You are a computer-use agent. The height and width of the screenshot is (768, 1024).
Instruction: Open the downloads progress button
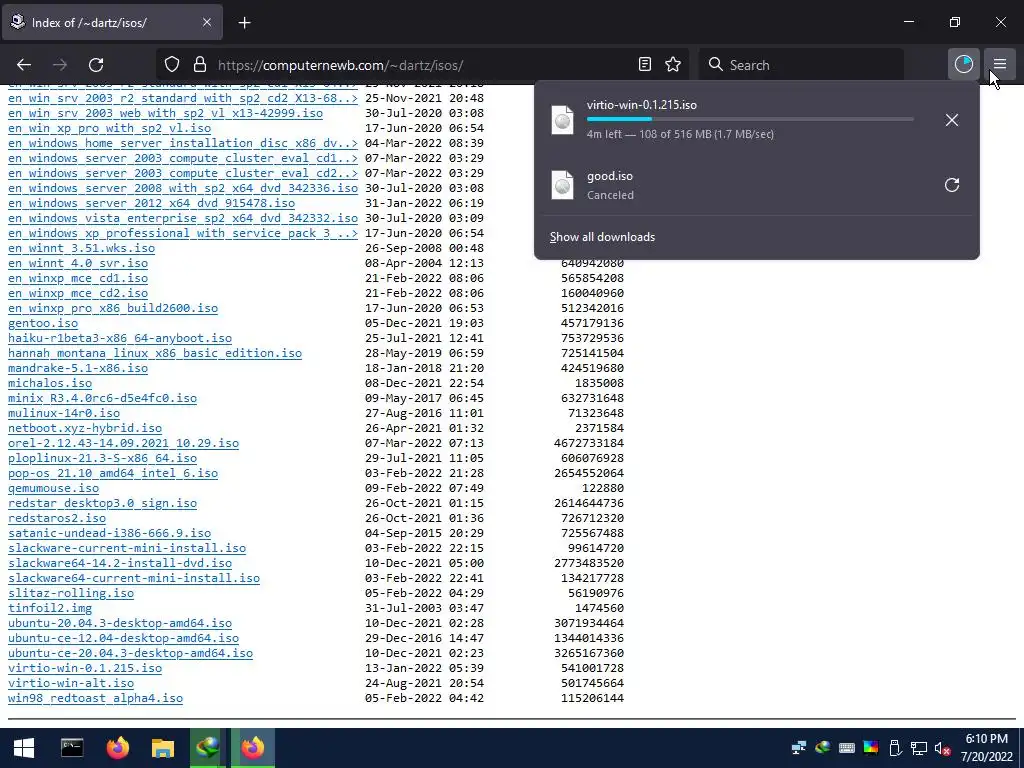(963, 64)
